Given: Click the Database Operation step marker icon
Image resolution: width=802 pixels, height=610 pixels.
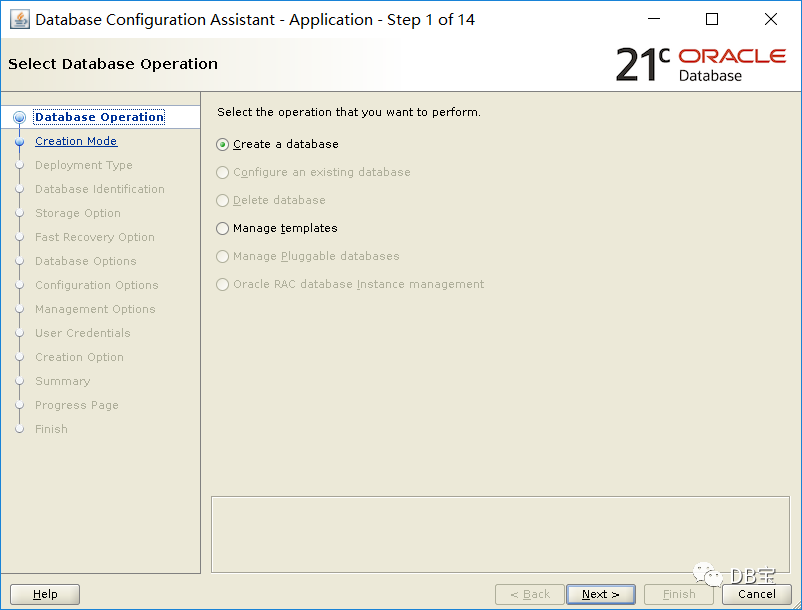Looking at the screenshot, I should (x=19, y=118).
